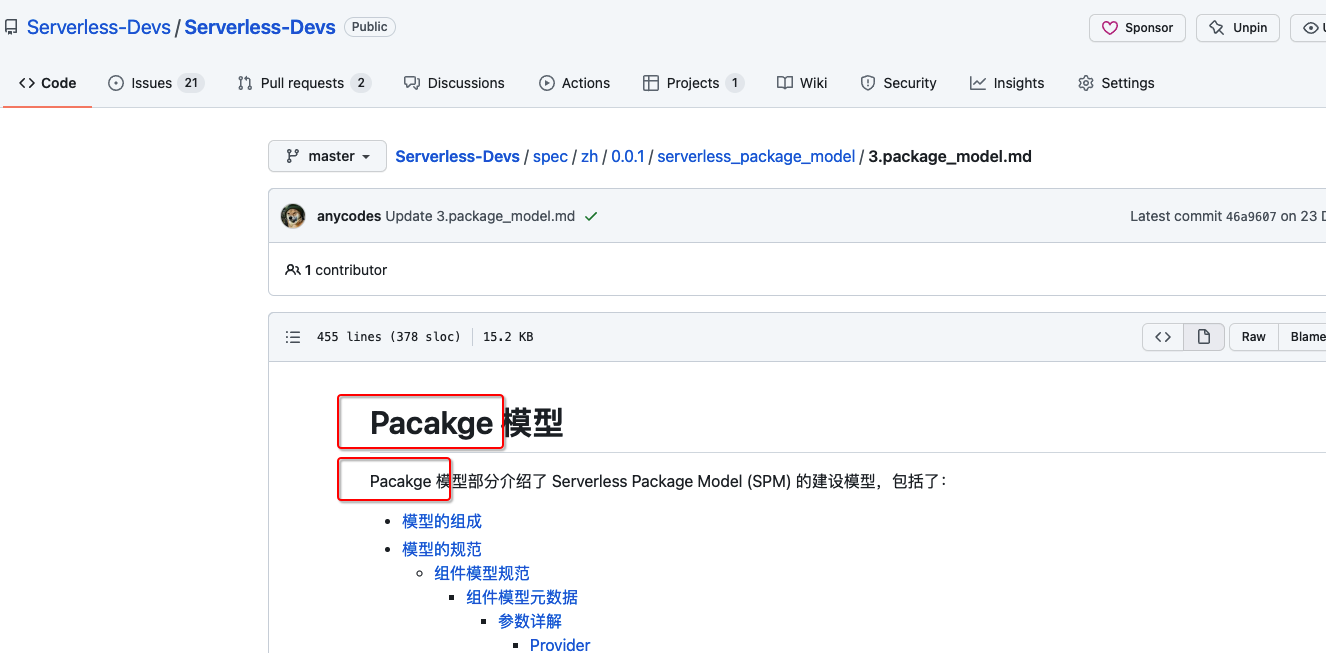The width and height of the screenshot is (1326, 653).
Task: Open the Serverless-Devs breadcrumb link
Action: tap(457, 156)
